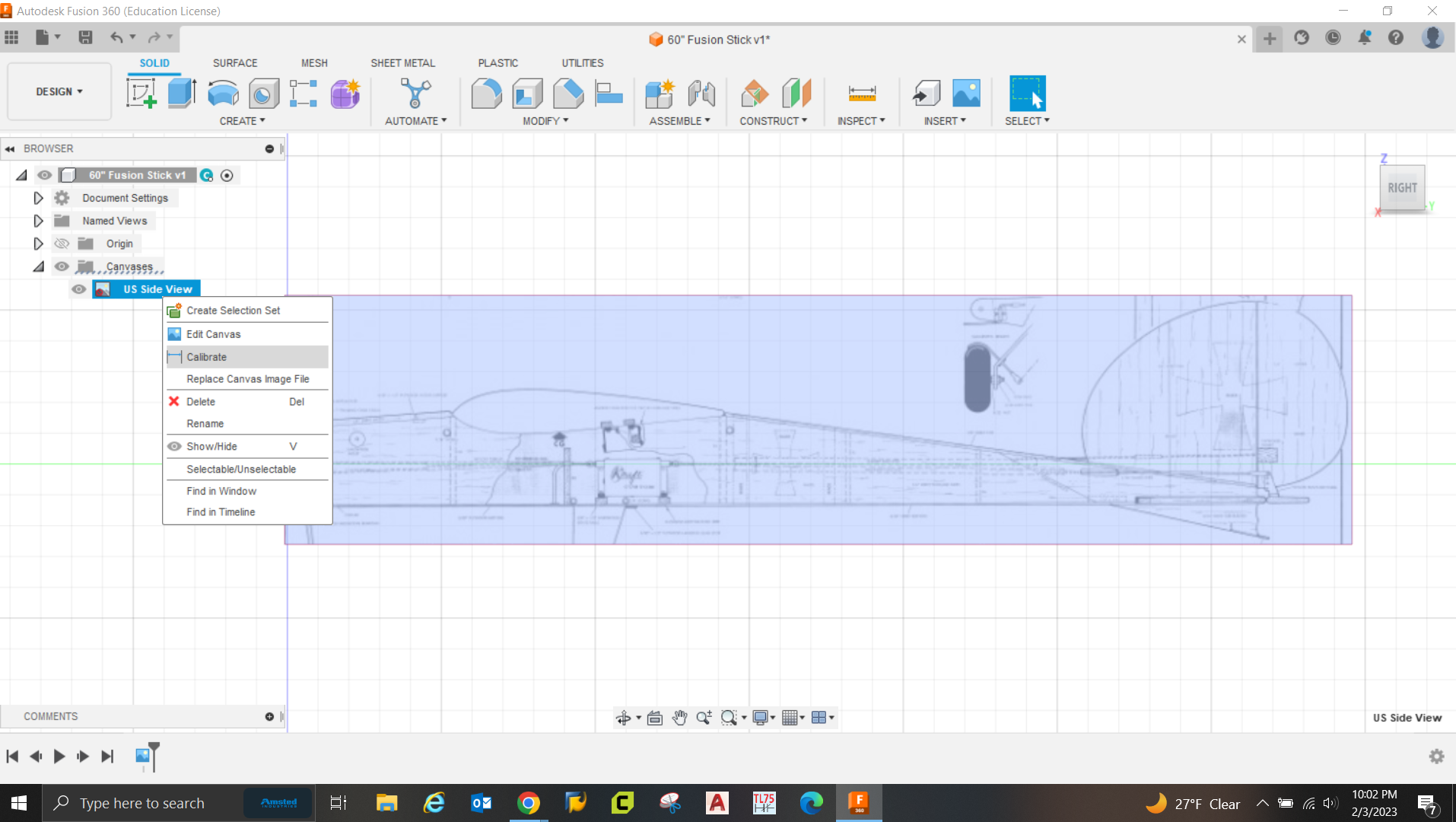
Task: Select the Measure tool under Inspect
Action: coord(862,92)
